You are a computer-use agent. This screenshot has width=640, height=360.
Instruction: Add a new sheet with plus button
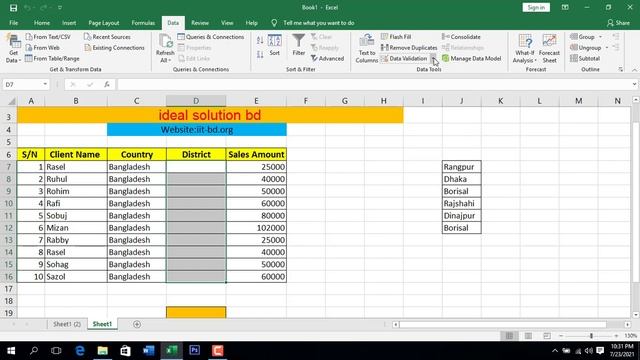point(137,324)
